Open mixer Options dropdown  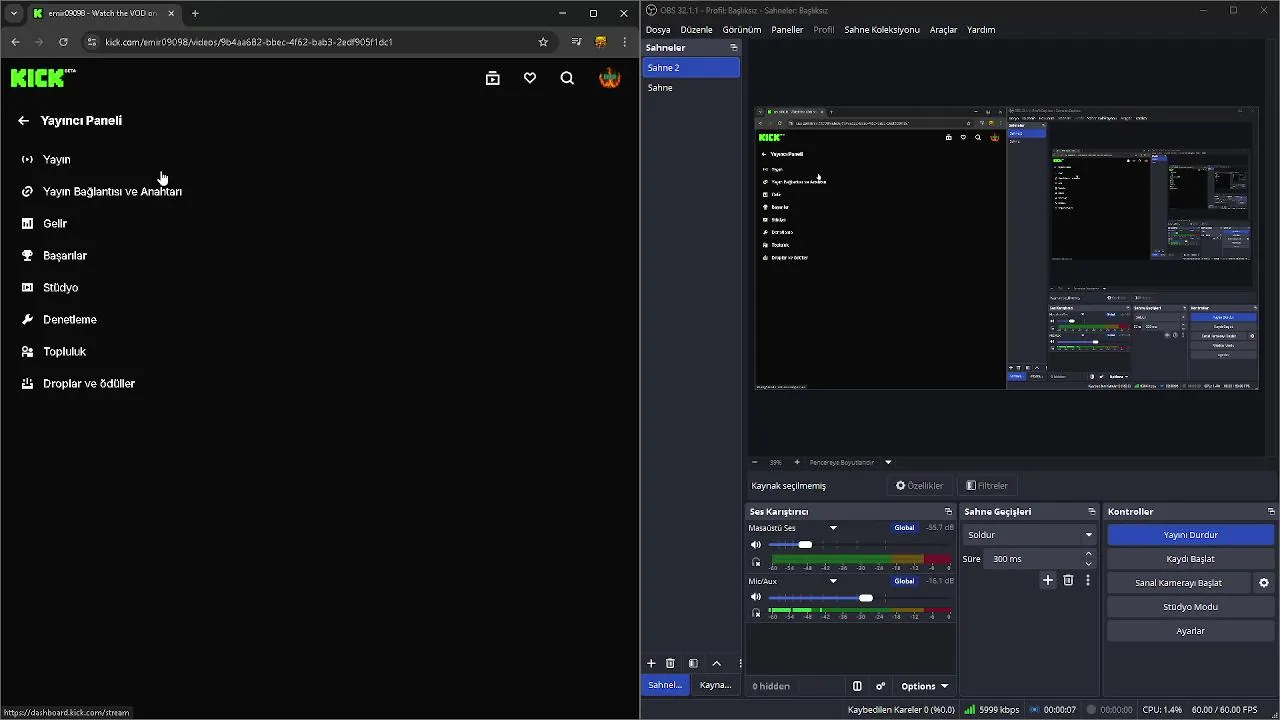tap(924, 686)
